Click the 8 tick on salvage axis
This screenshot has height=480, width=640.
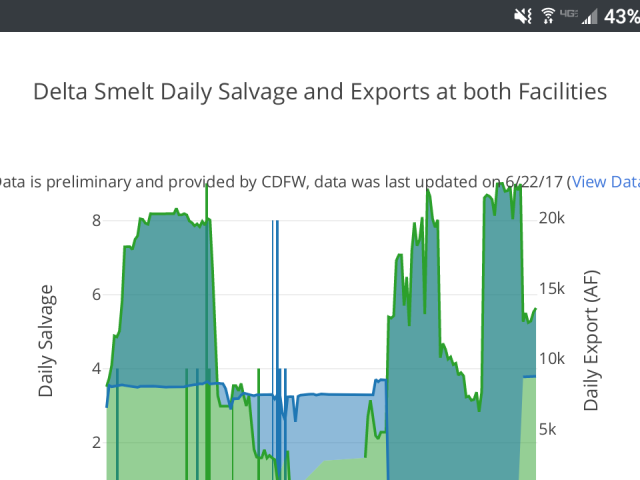(96, 220)
